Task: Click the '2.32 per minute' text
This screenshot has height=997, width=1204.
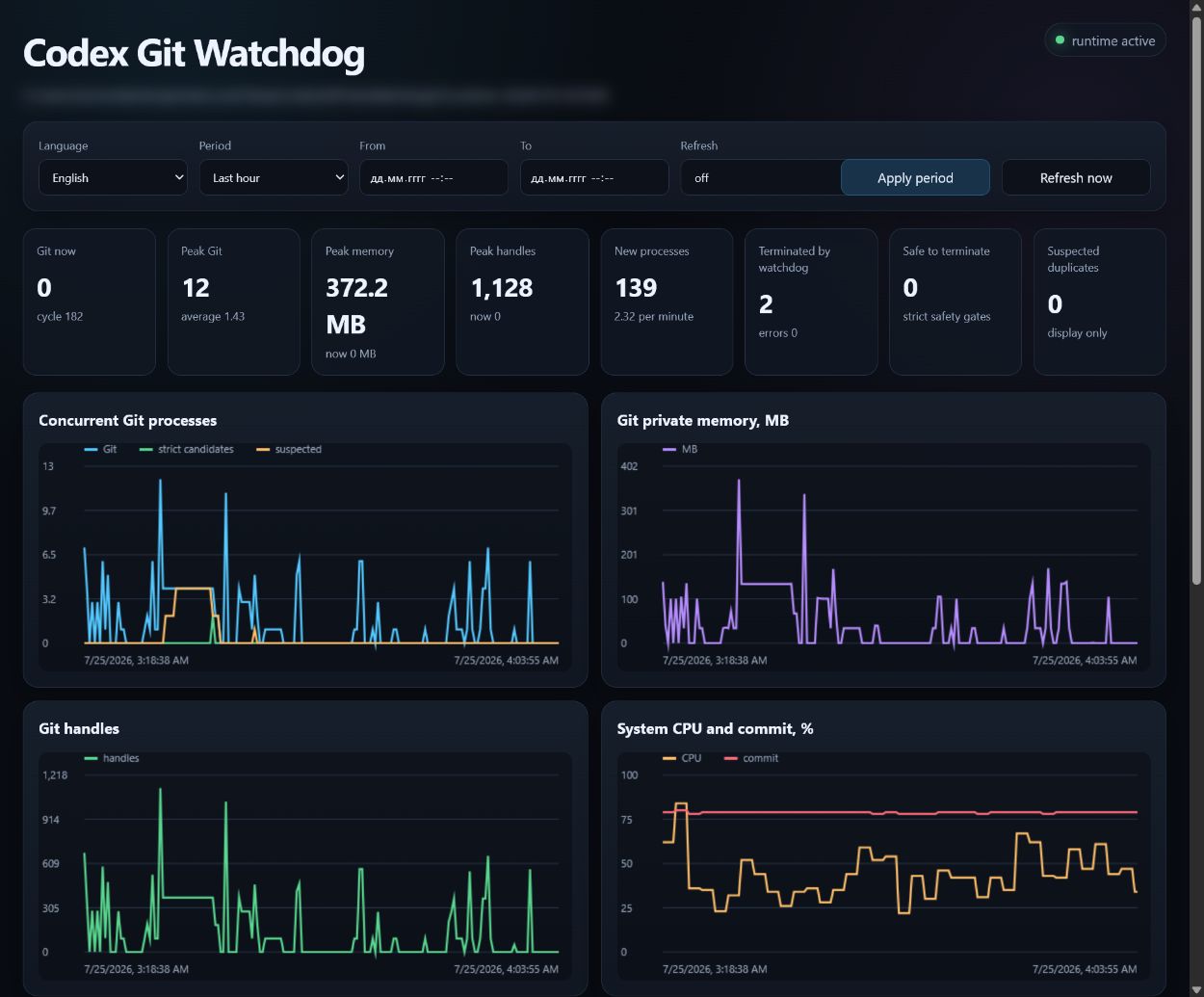Action: coord(654,316)
